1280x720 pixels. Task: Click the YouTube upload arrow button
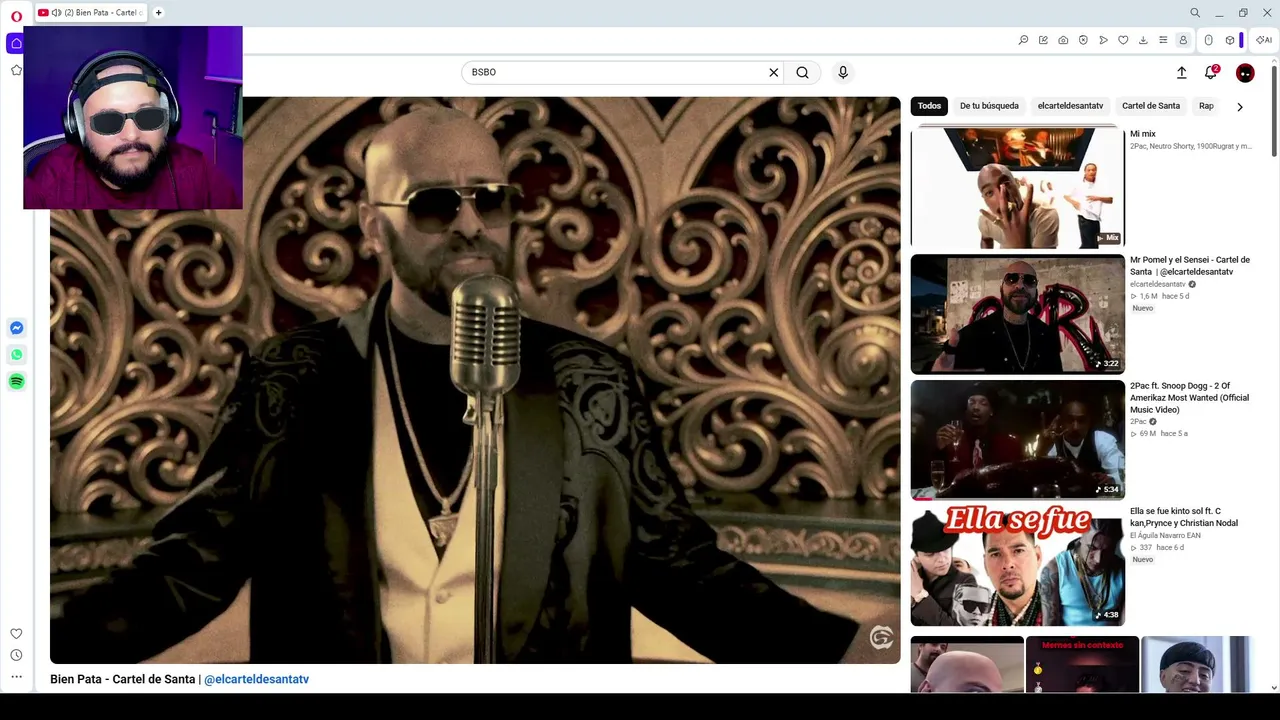click(x=1181, y=72)
